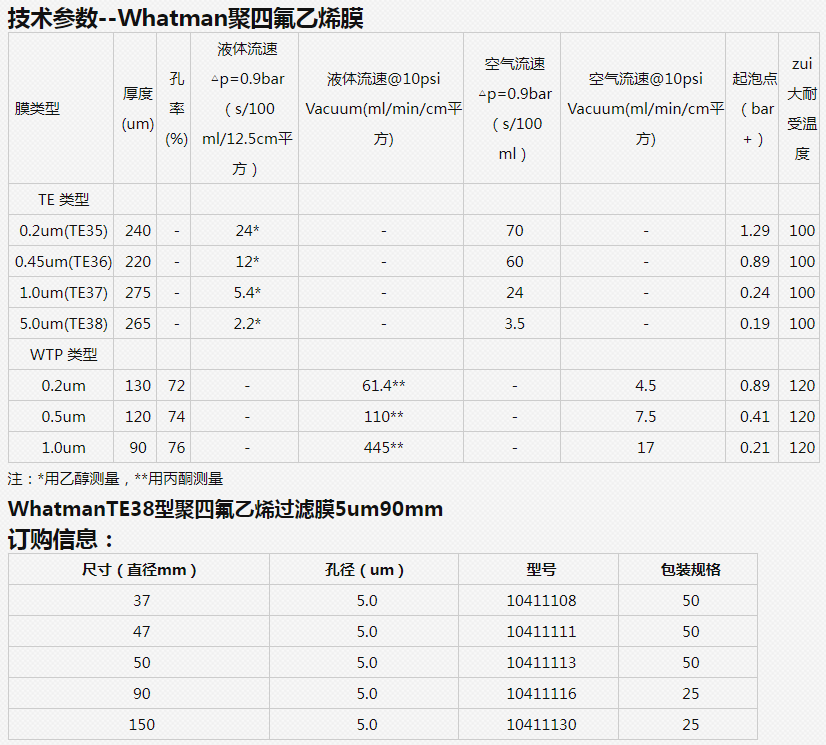Select liquid flow value "12*"
Screen dimensions: 826x745
(x=247, y=262)
